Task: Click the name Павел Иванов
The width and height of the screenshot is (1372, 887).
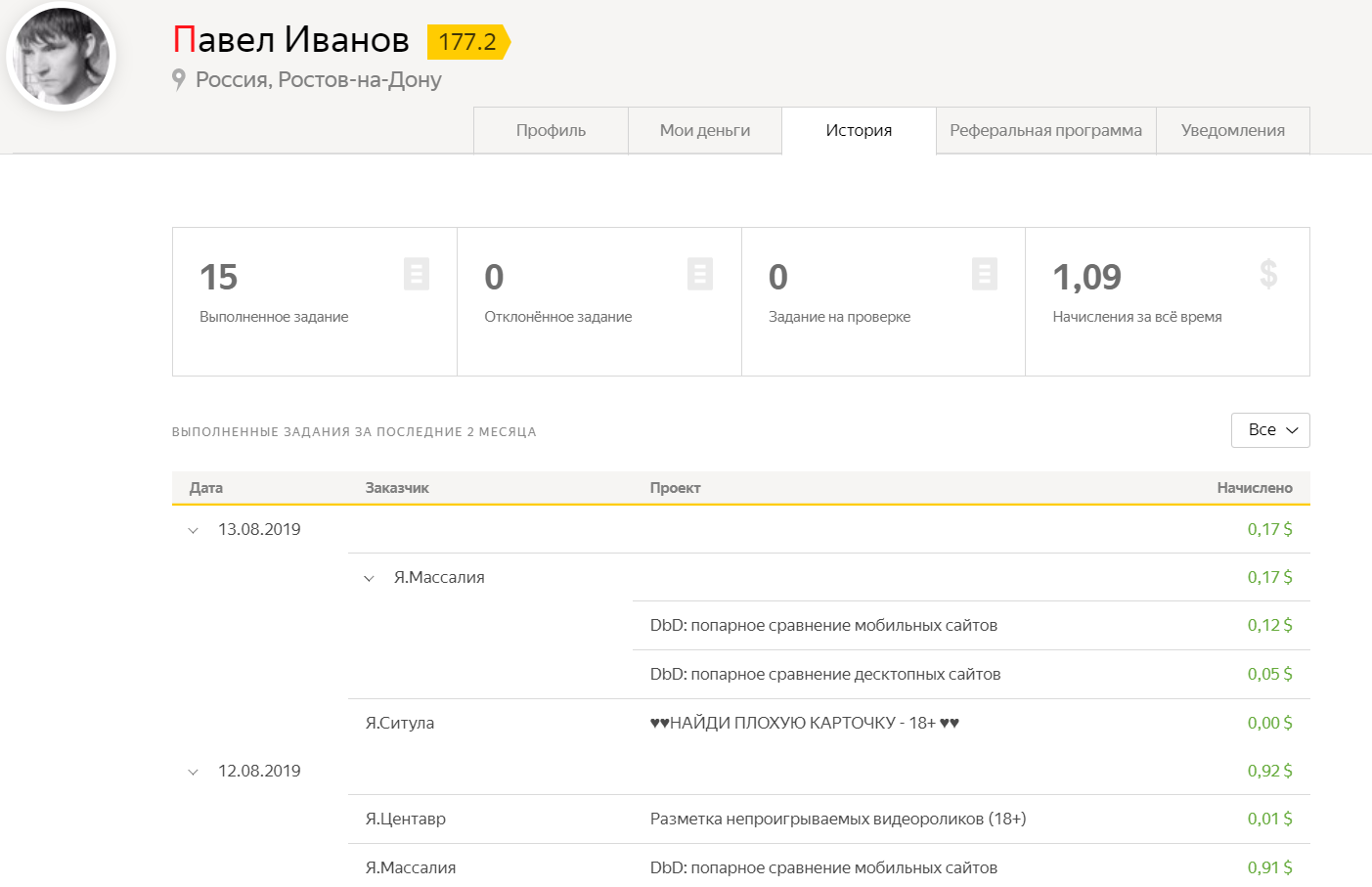Action: click(291, 40)
